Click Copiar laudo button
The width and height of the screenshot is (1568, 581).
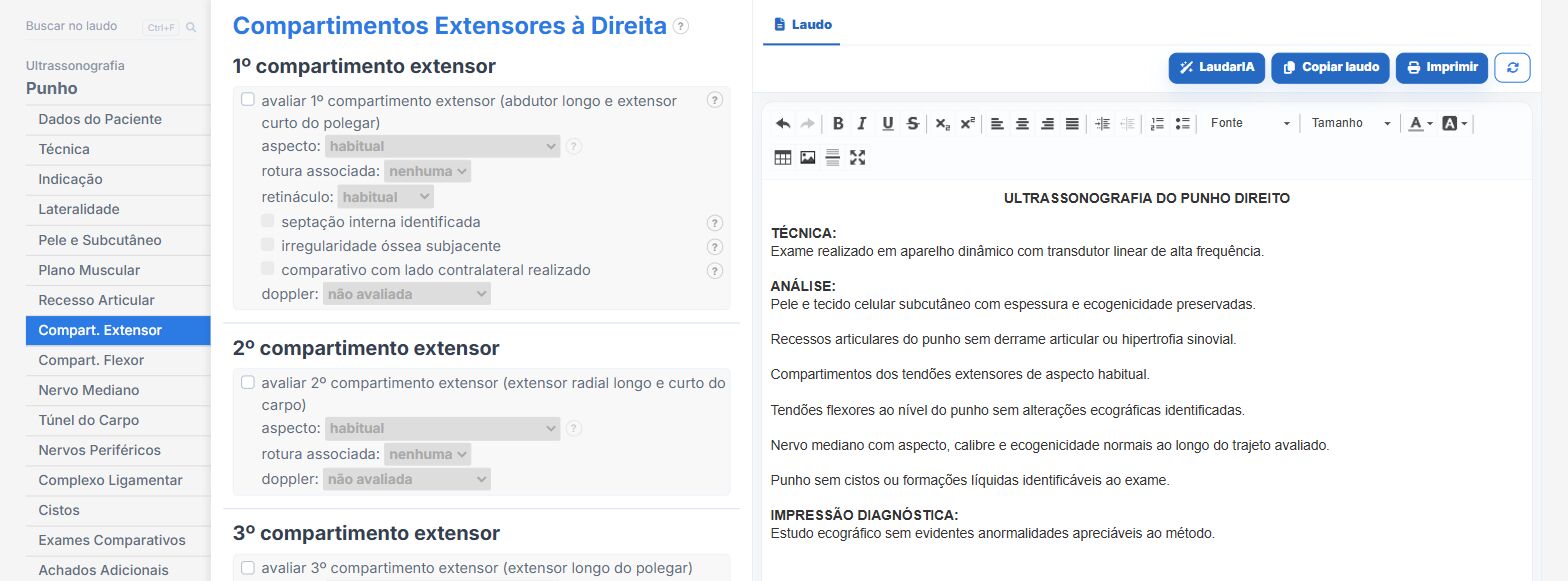(x=1331, y=67)
